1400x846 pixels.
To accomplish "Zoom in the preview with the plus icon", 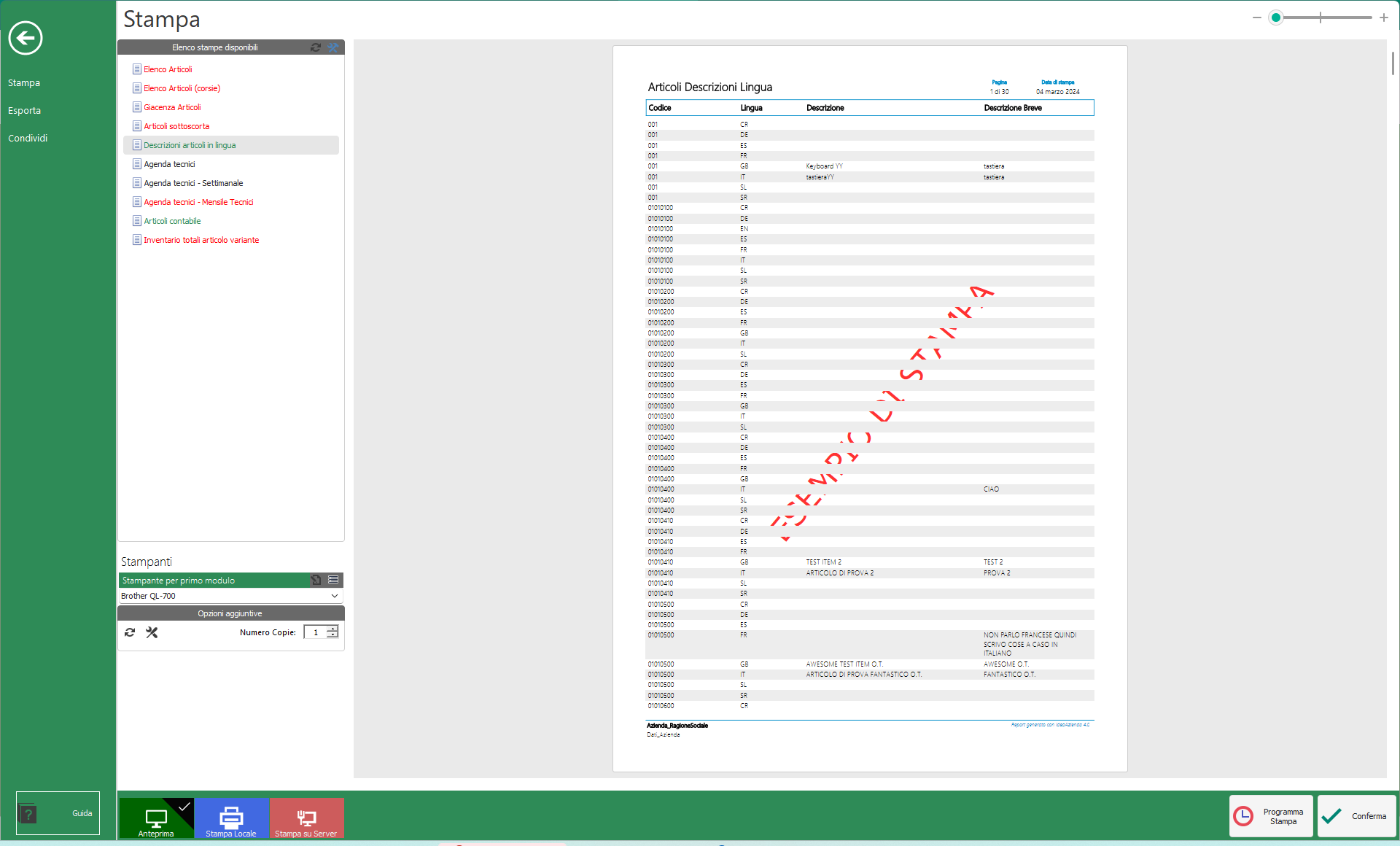I will [1384, 18].
